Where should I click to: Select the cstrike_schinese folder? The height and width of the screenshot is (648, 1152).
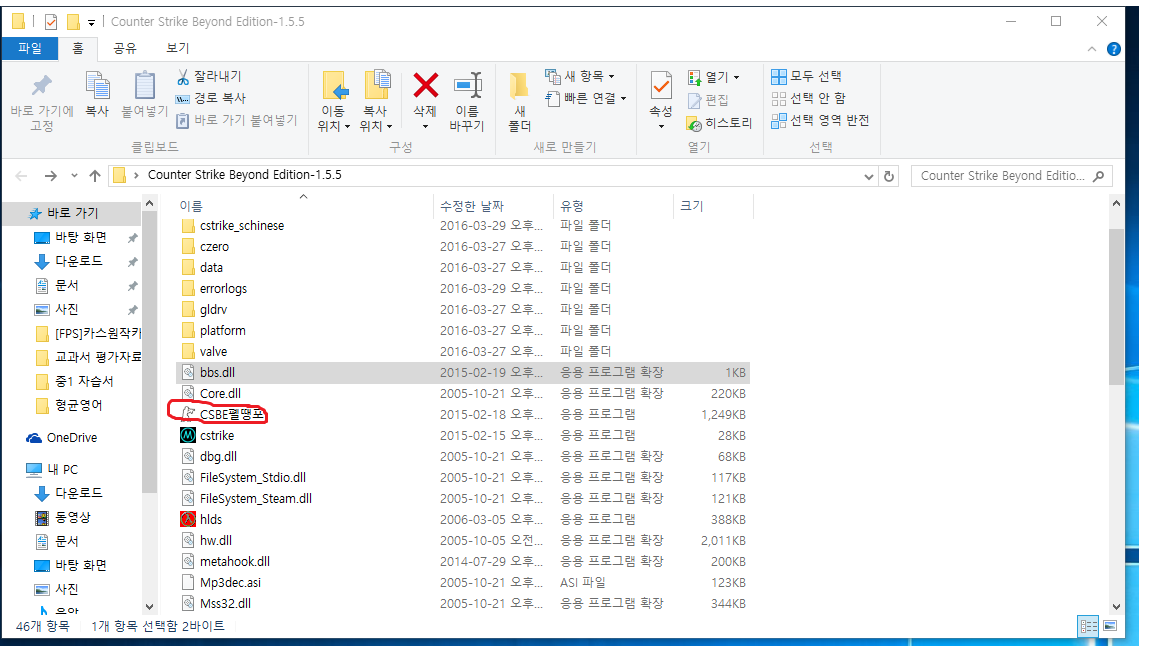click(x=242, y=226)
